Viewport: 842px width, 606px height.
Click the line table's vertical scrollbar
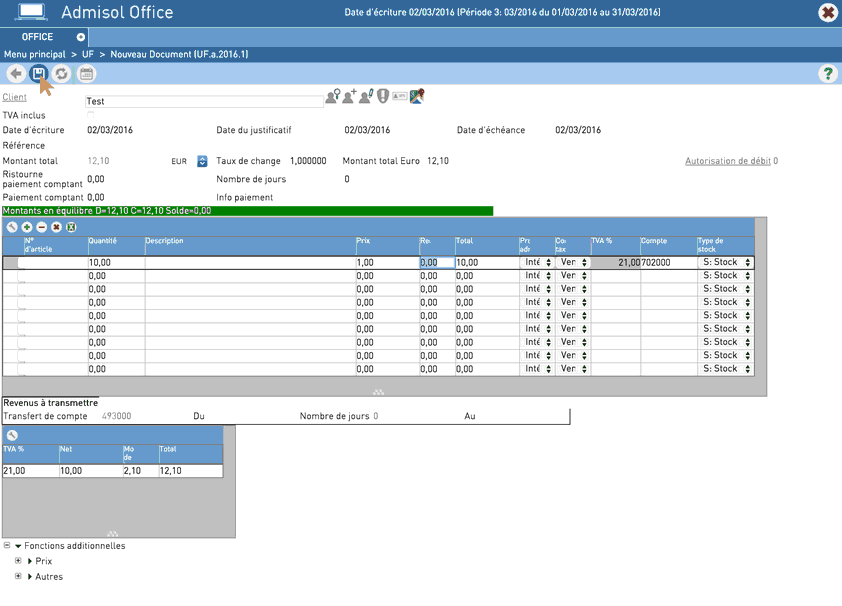(x=760, y=306)
